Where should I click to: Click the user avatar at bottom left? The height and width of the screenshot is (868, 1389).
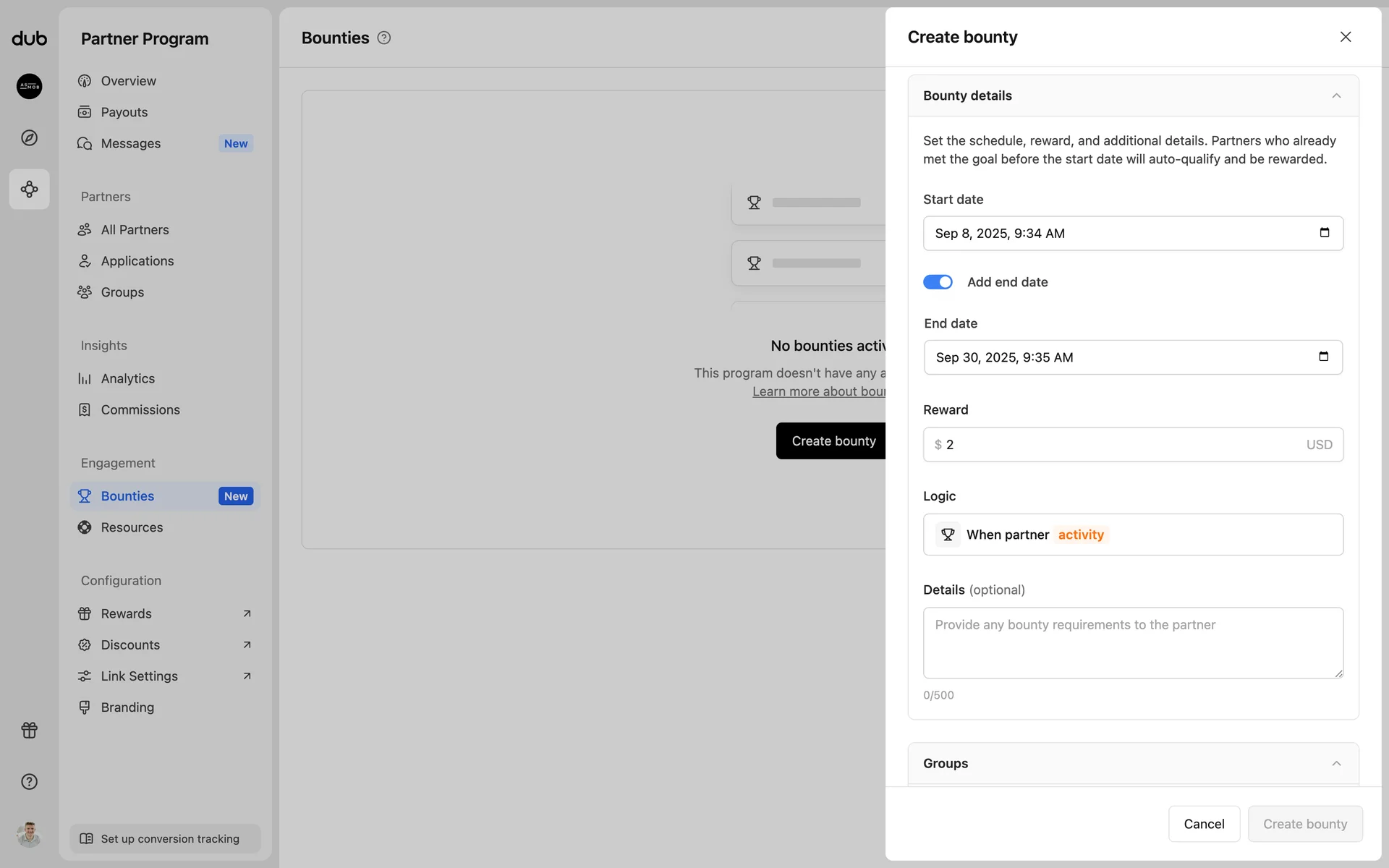pyautogui.click(x=29, y=834)
